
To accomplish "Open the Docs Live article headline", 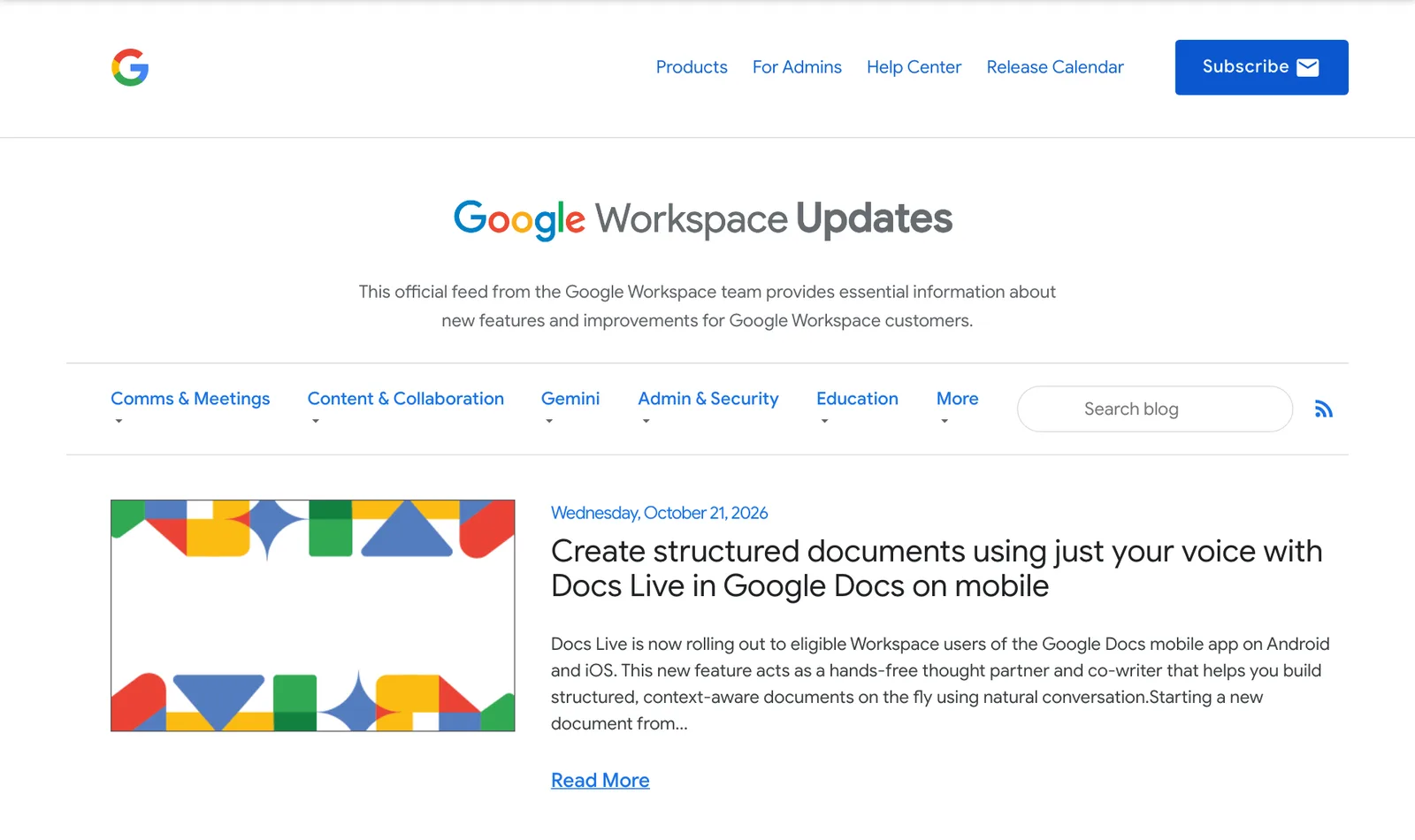I will [x=937, y=569].
